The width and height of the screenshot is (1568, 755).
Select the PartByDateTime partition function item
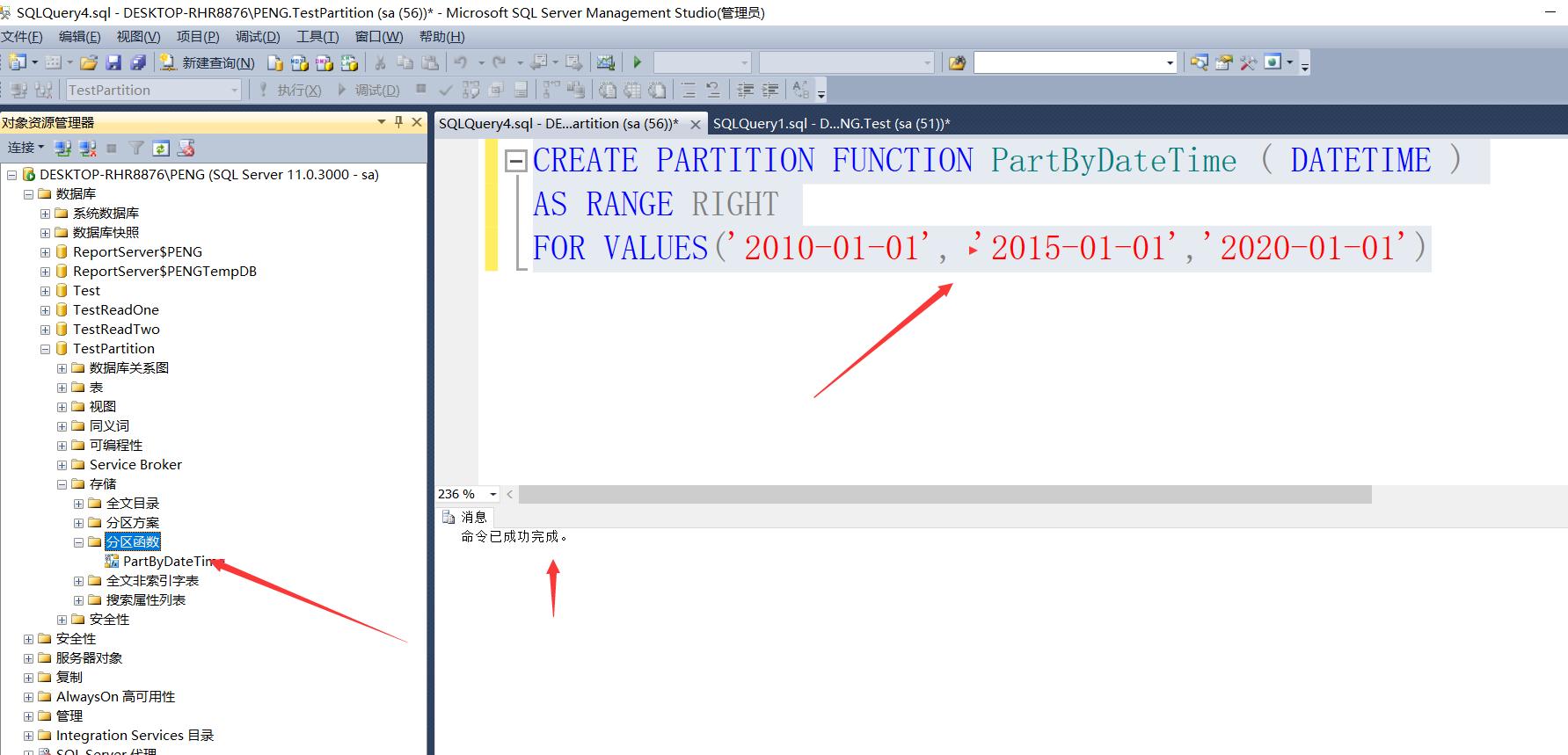(x=168, y=562)
